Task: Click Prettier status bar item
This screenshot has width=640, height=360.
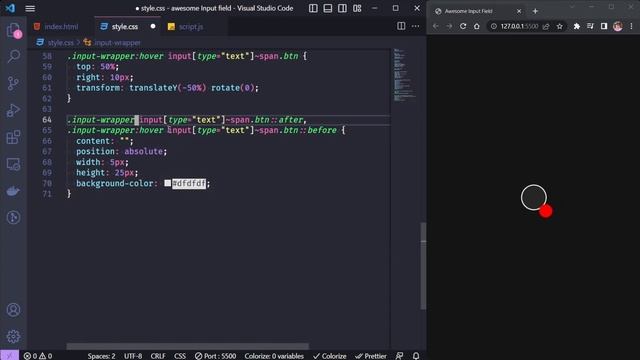Action: pos(371,356)
